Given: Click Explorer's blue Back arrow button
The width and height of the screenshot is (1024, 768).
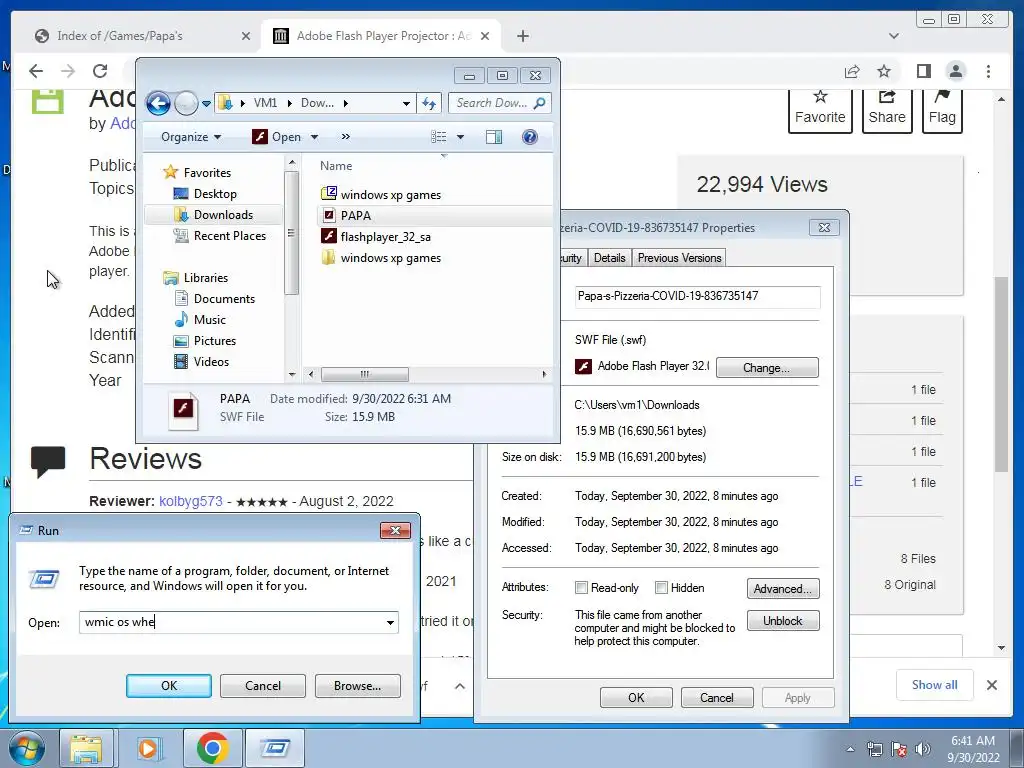Looking at the screenshot, I should (x=158, y=103).
